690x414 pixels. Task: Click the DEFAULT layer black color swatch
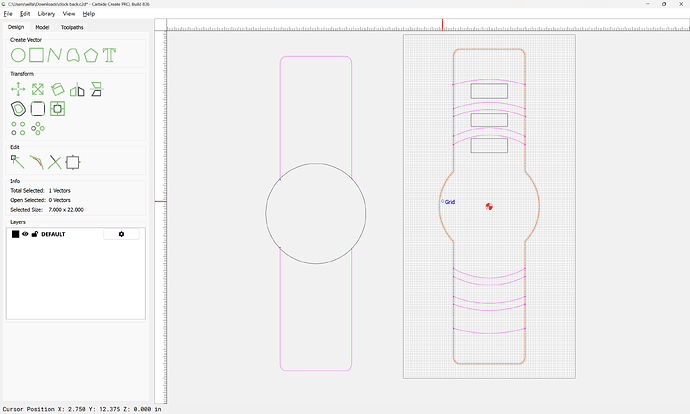[15, 234]
